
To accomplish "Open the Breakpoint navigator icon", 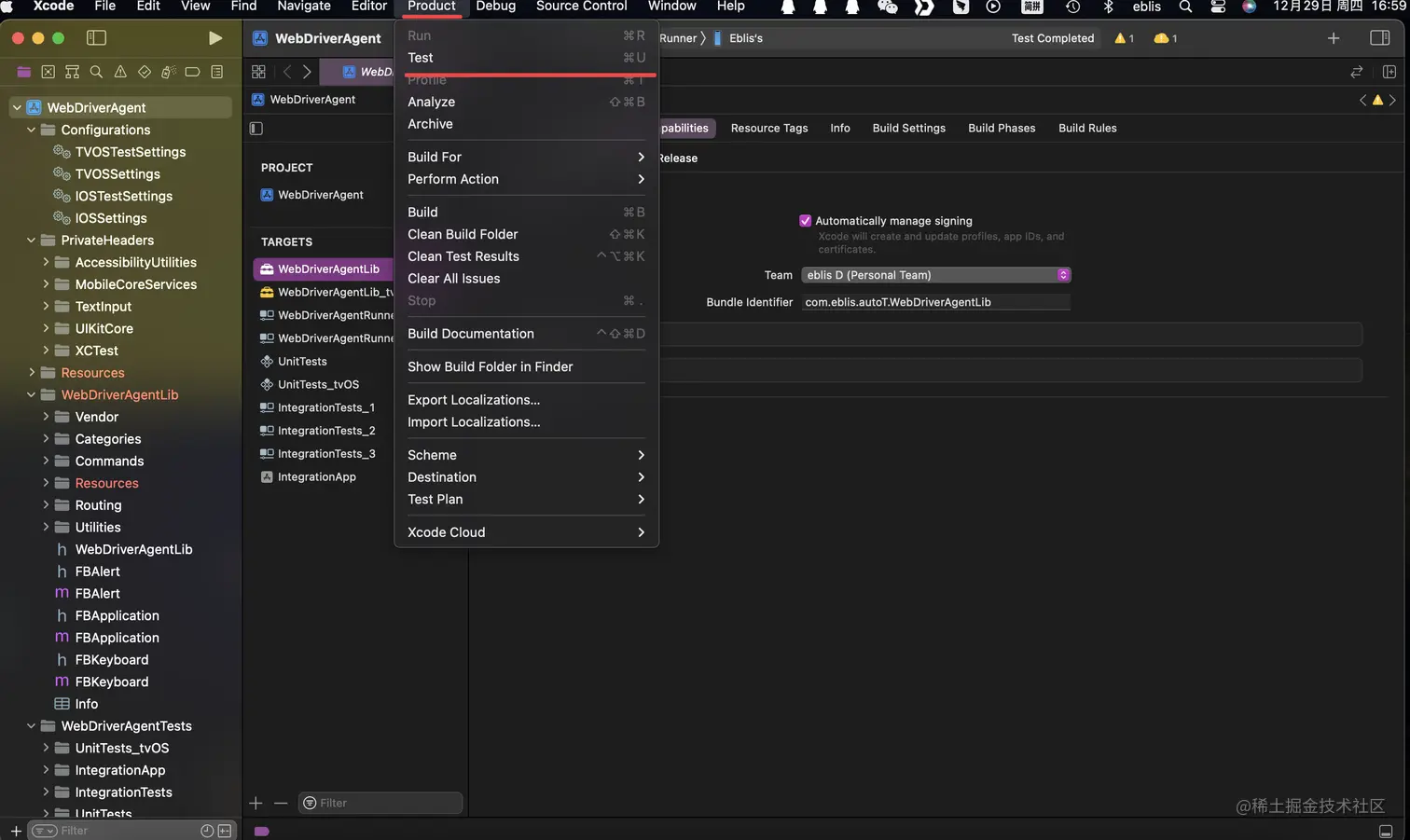I will point(192,72).
